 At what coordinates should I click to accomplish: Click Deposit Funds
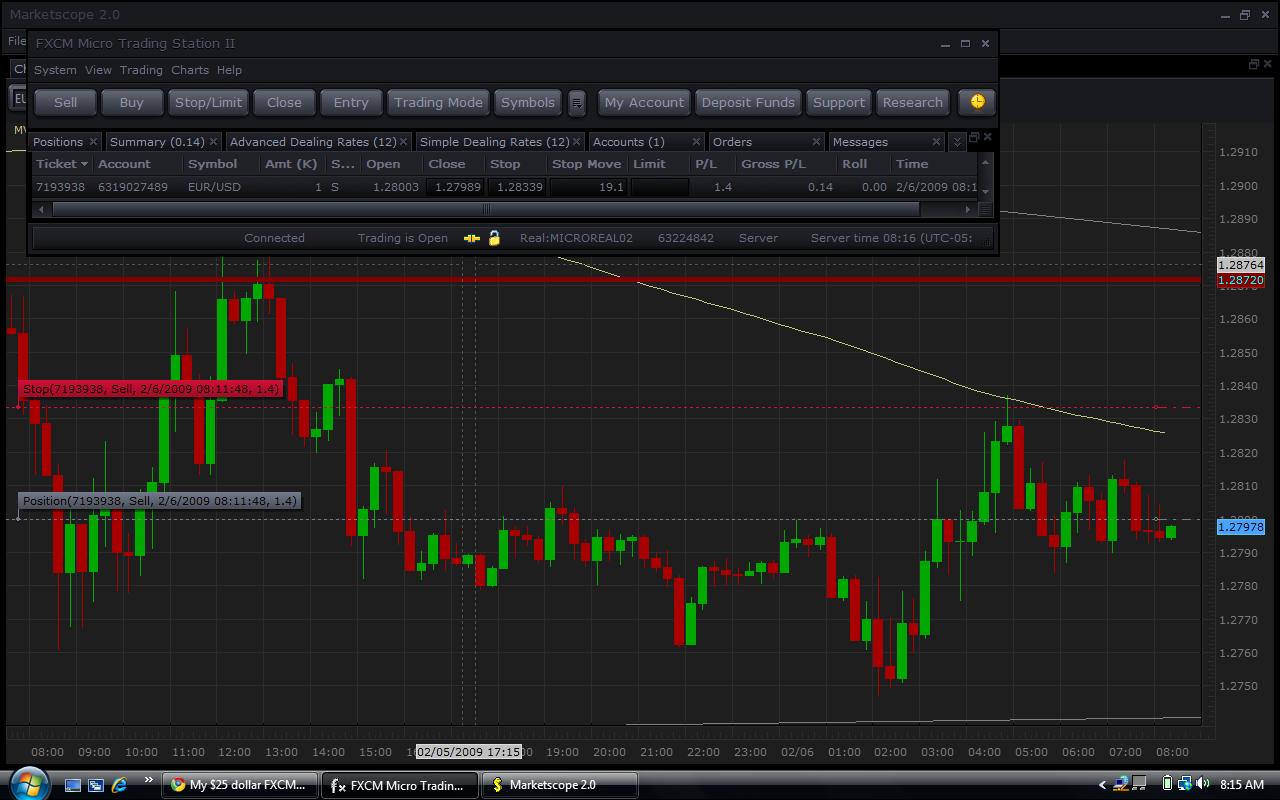tap(748, 102)
